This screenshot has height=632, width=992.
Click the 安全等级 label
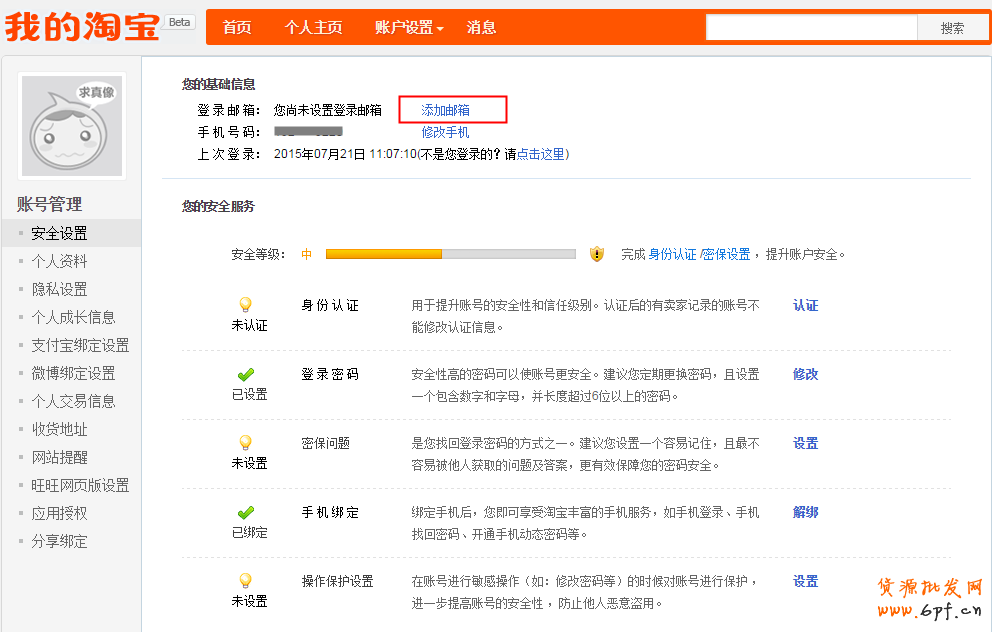257,254
